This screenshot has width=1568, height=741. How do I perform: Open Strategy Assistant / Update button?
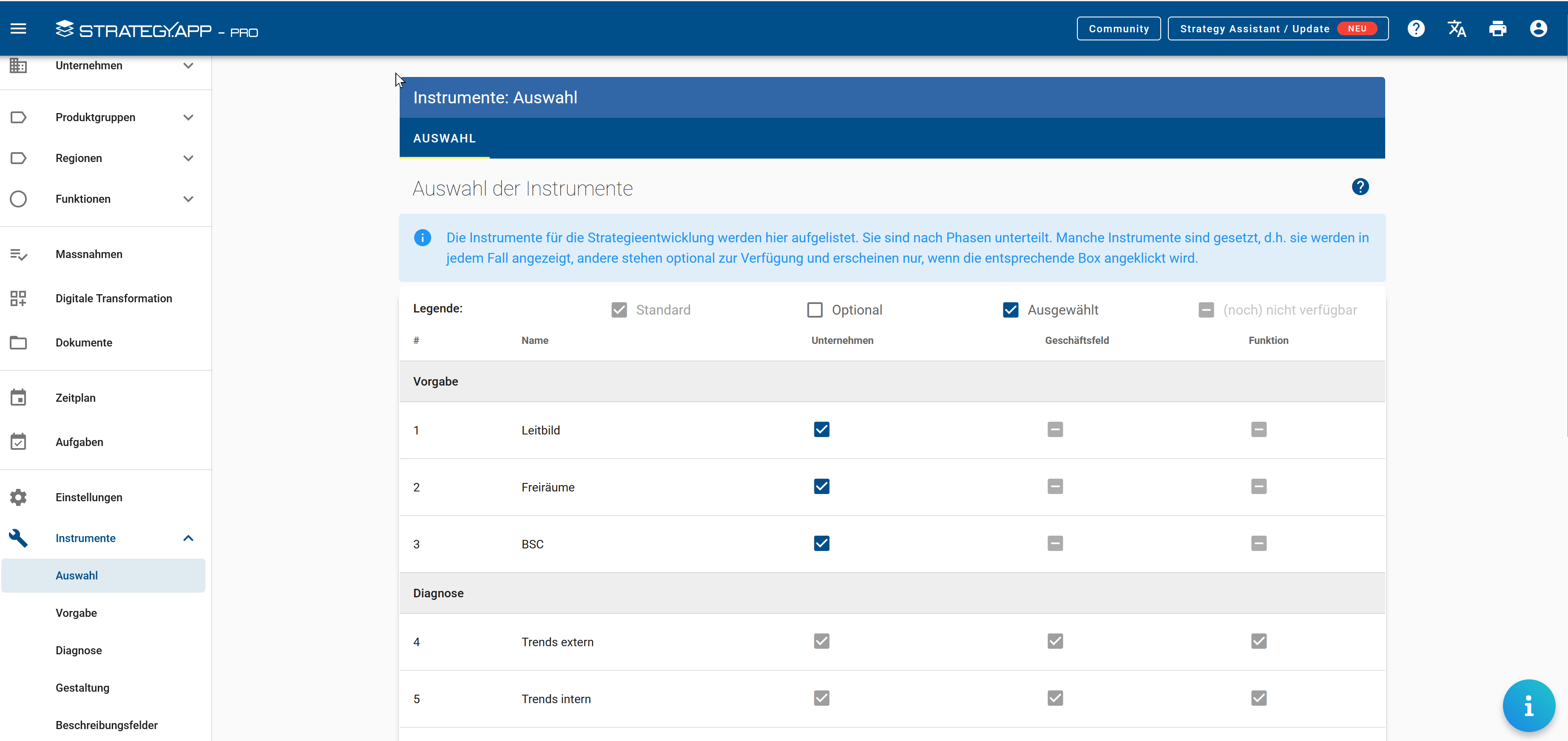point(1278,28)
